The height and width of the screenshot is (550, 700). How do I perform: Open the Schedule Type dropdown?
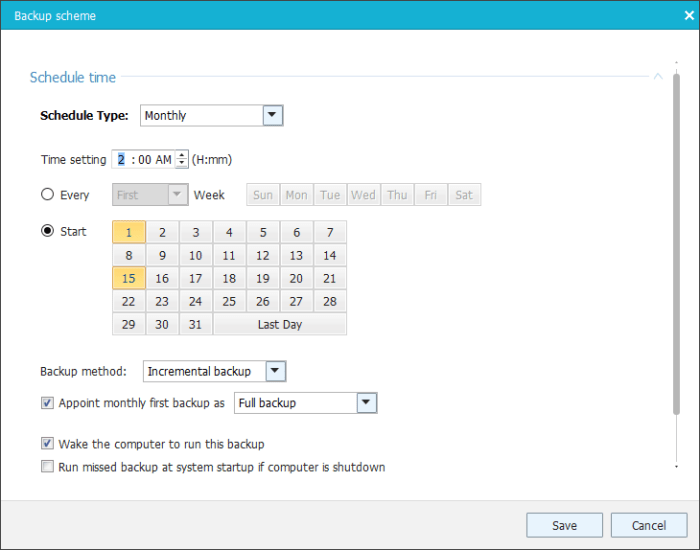pos(272,116)
